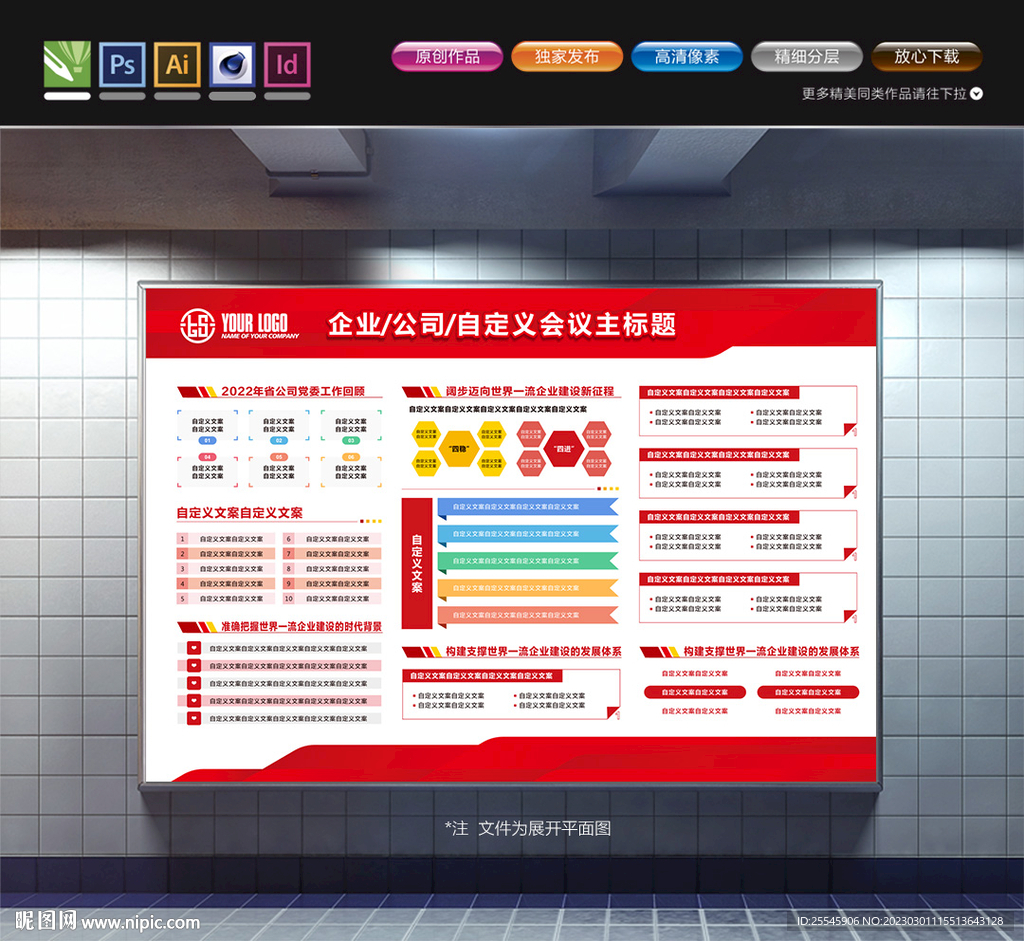Click the InDesign Id icon
1024x941 pixels.
point(287,64)
